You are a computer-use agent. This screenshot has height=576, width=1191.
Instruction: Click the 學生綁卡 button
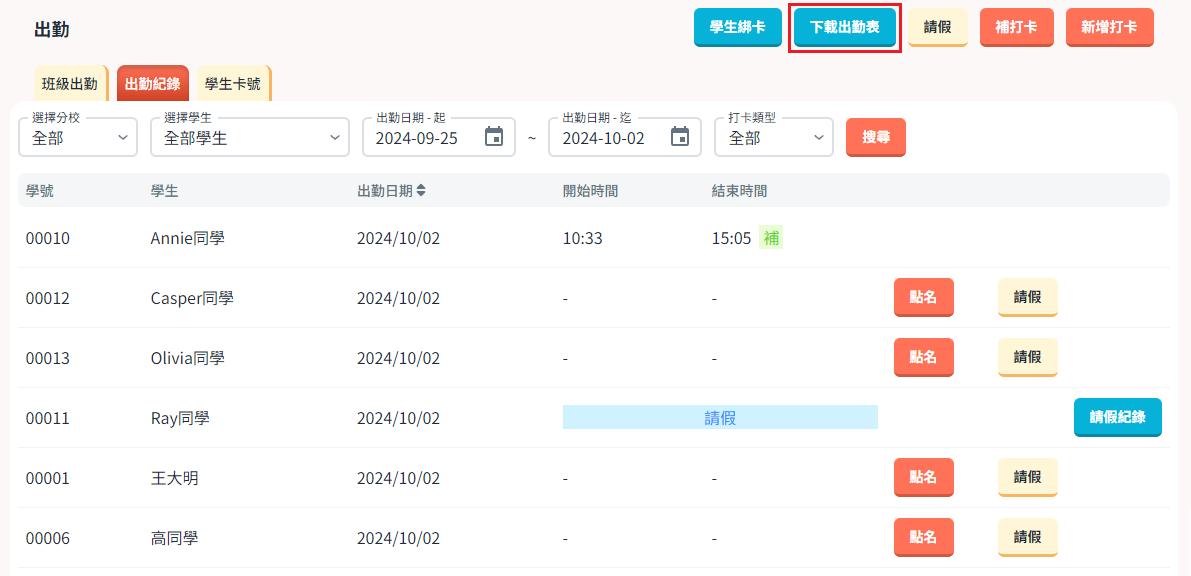coord(738,27)
